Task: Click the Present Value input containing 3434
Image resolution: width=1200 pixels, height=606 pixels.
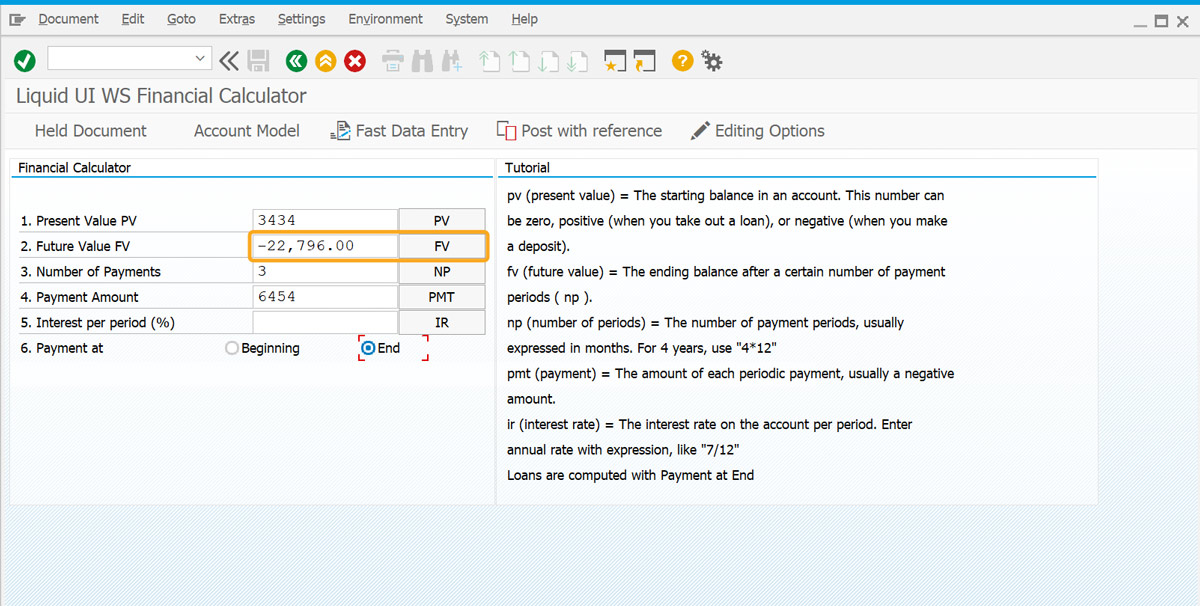Action: click(x=325, y=220)
